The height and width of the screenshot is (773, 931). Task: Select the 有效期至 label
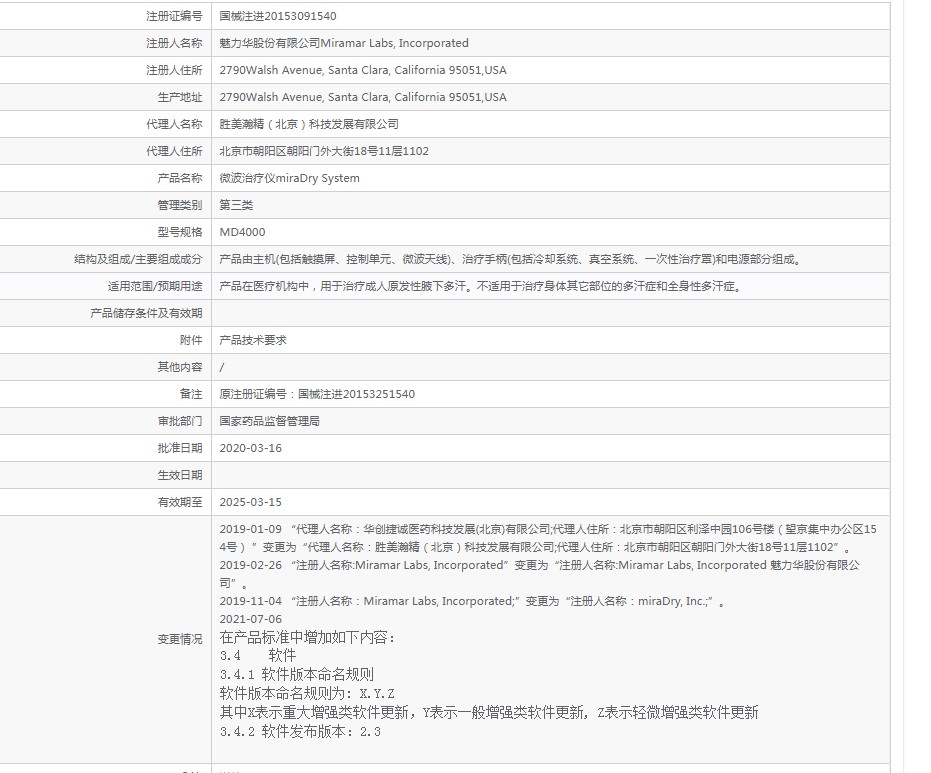click(x=180, y=502)
